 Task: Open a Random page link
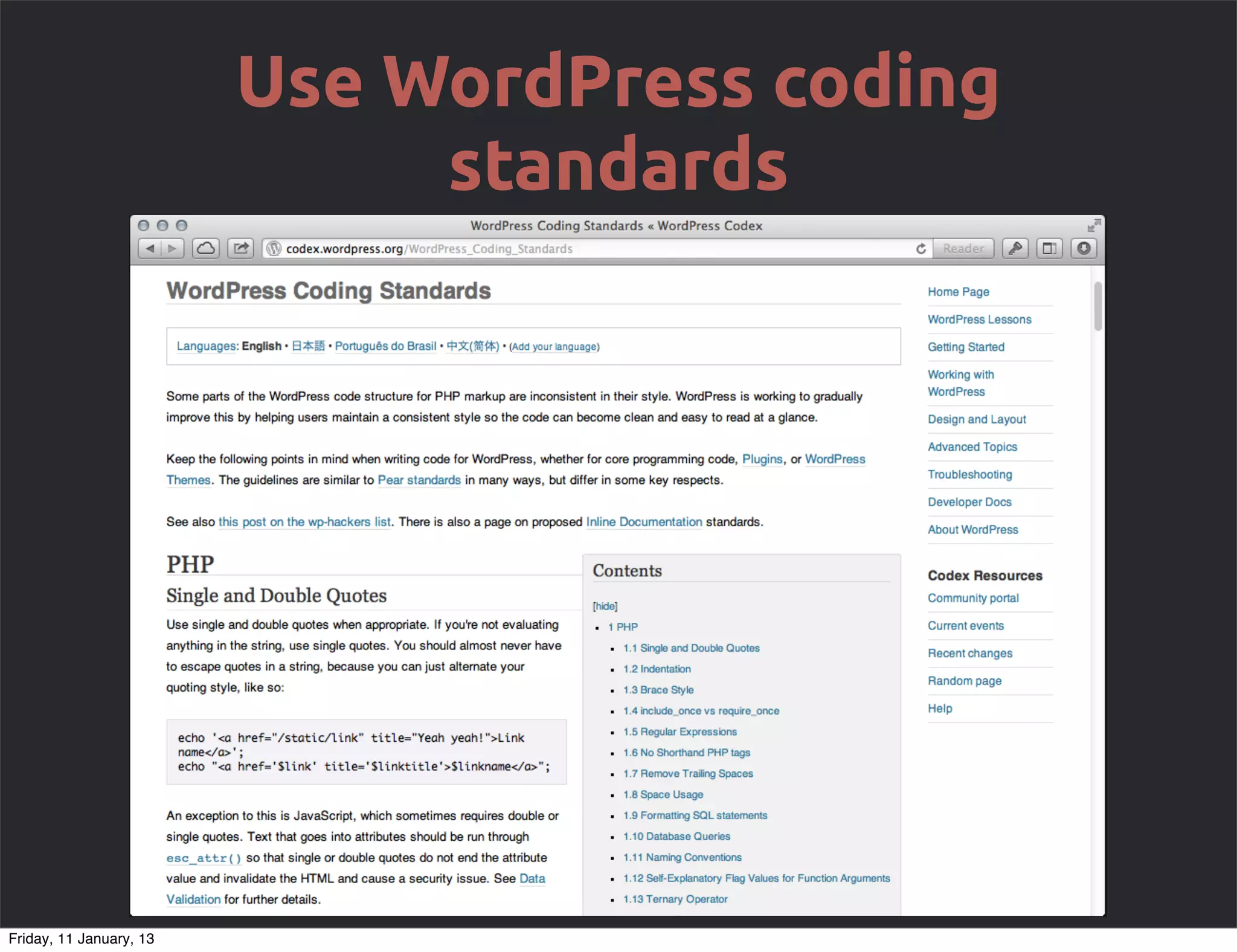965,681
